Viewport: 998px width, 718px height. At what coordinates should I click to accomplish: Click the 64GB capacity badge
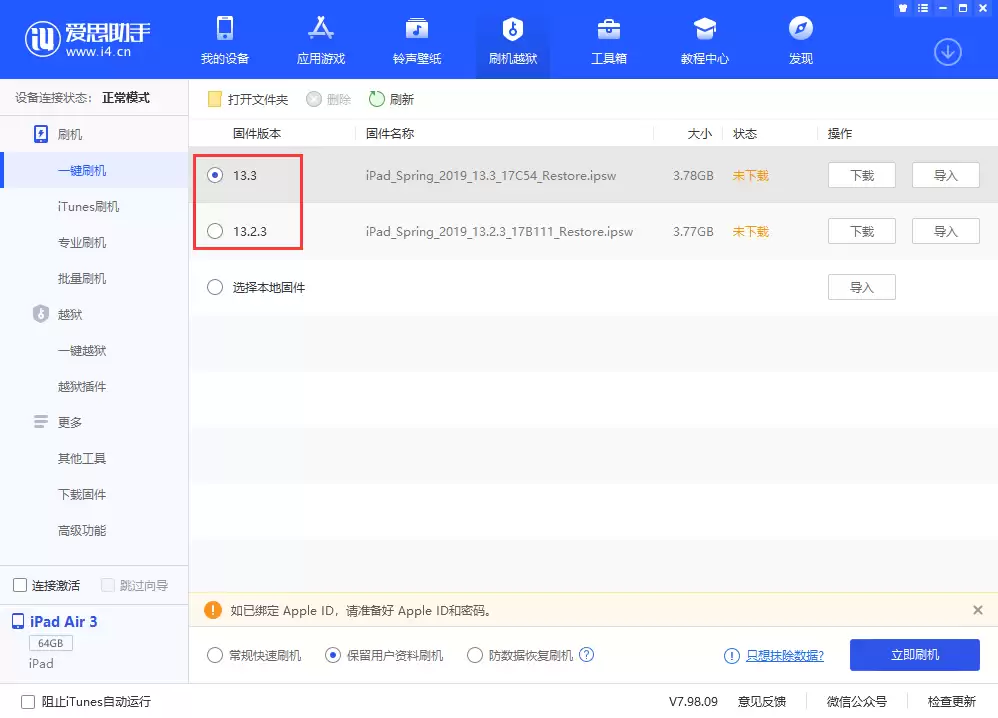(51, 643)
